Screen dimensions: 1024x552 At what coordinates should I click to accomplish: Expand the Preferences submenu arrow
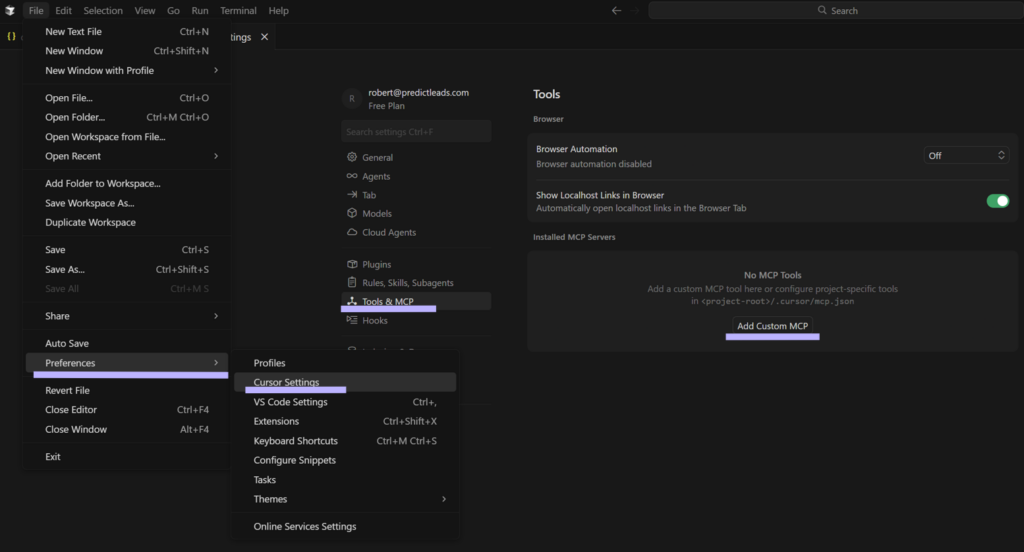(216, 363)
